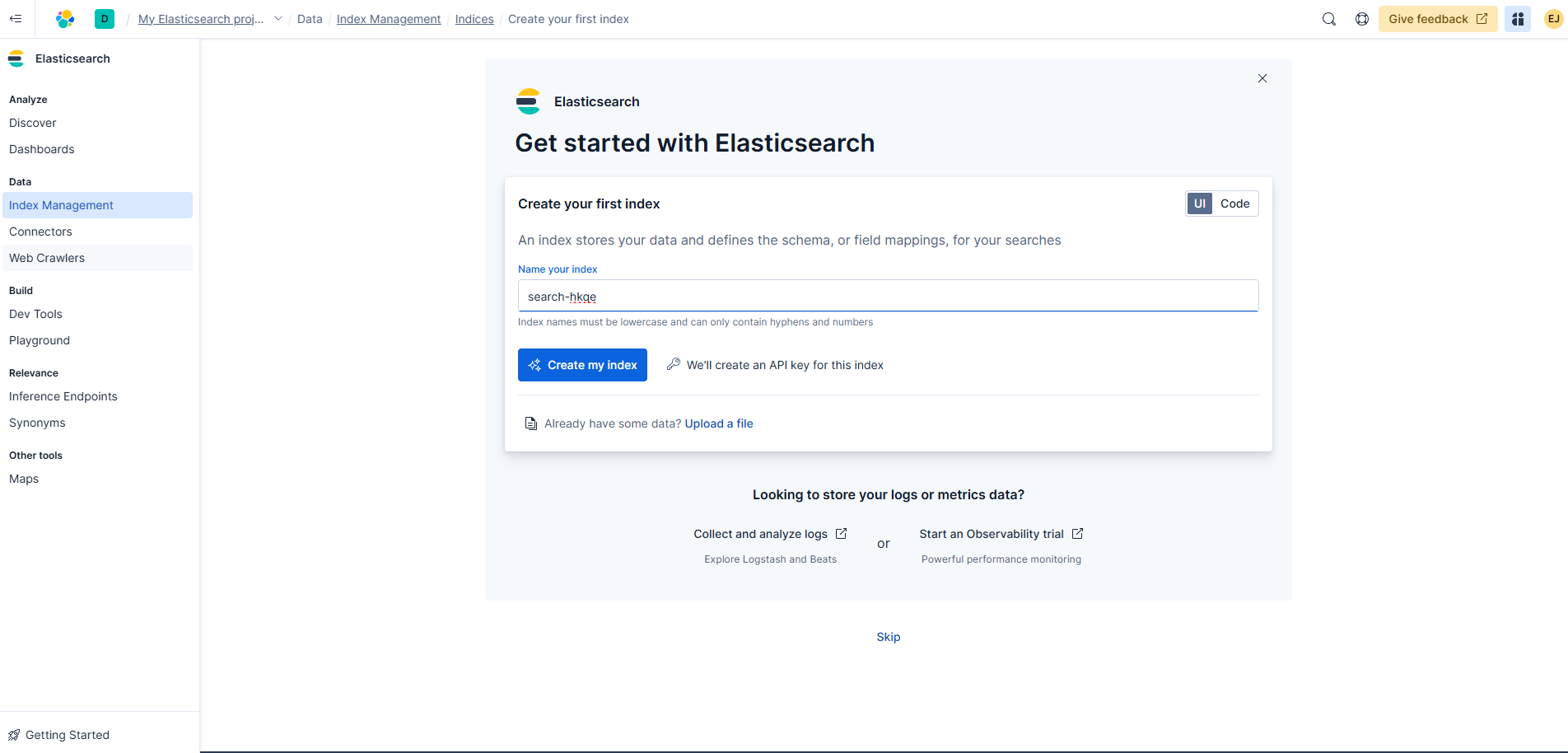Switch to UI mode toggle
1568x753 pixels.
(x=1200, y=203)
